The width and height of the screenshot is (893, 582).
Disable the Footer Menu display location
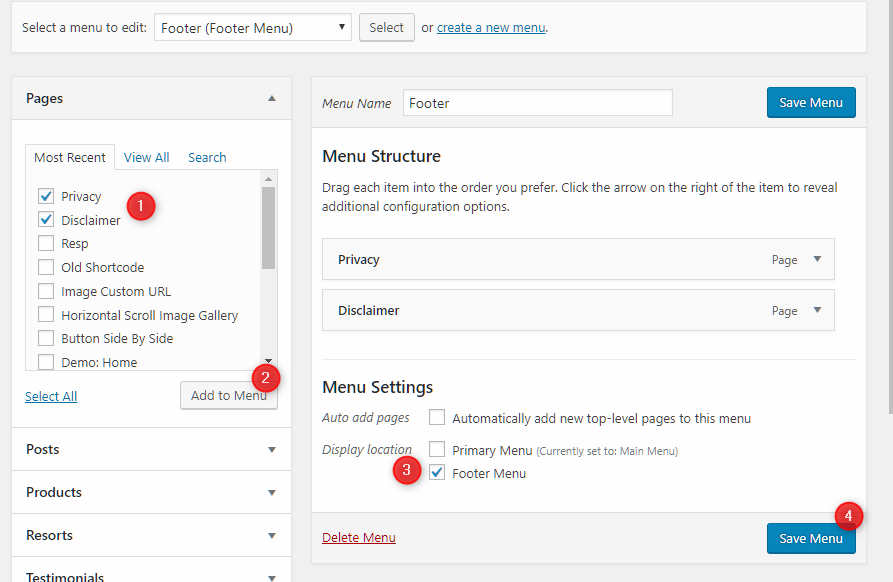coord(437,473)
